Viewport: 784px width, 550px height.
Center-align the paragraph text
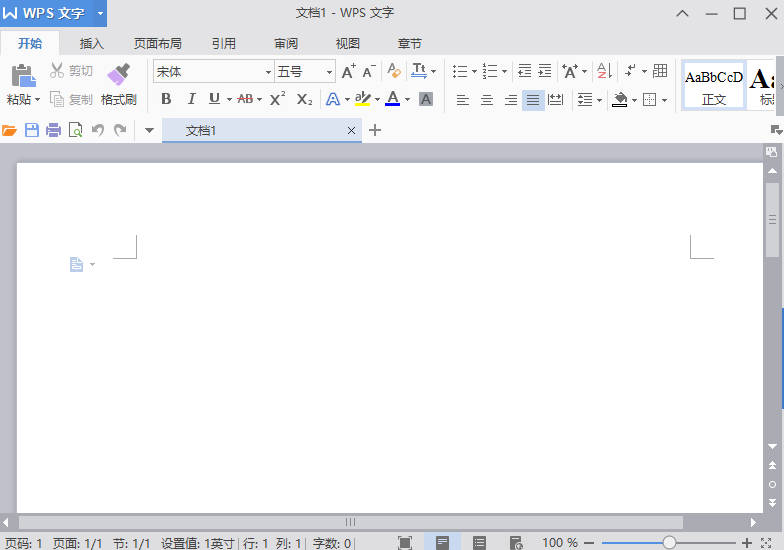[487, 100]
